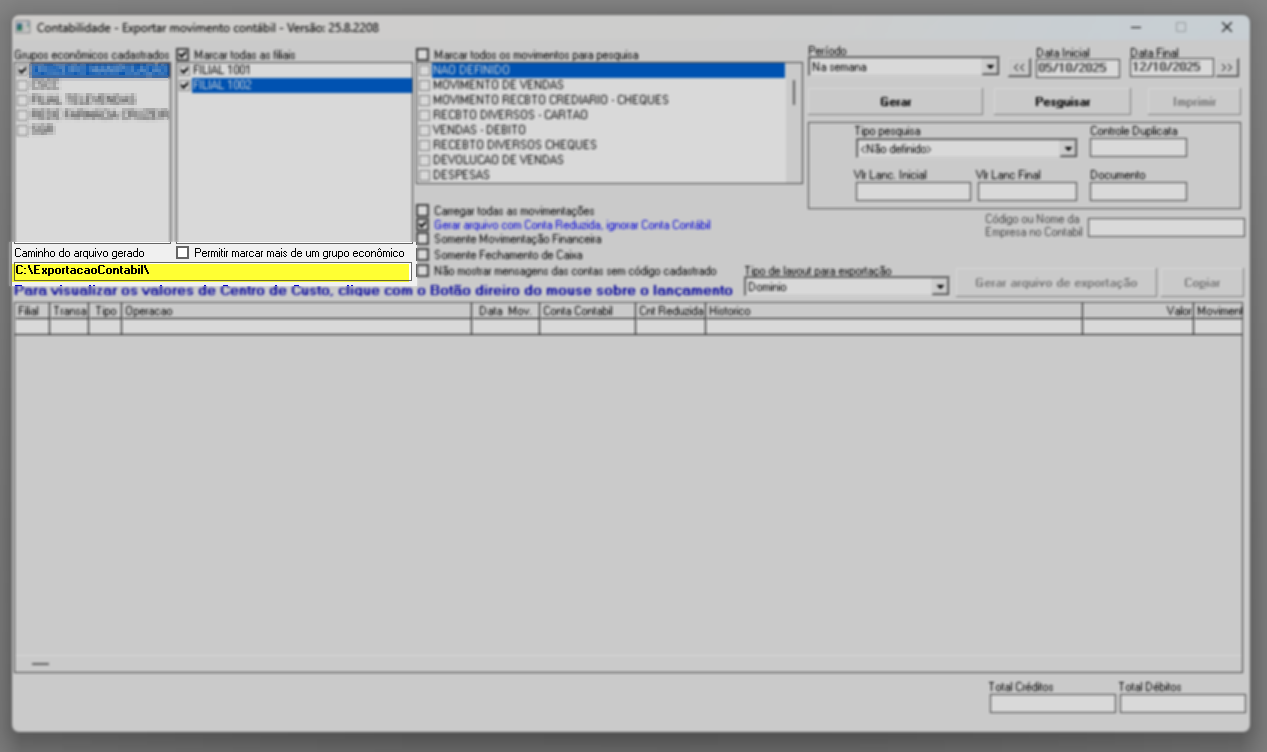Open the Período dropdown 'Na semana'
Screen dimensions: 1267x752
point(990,67)
